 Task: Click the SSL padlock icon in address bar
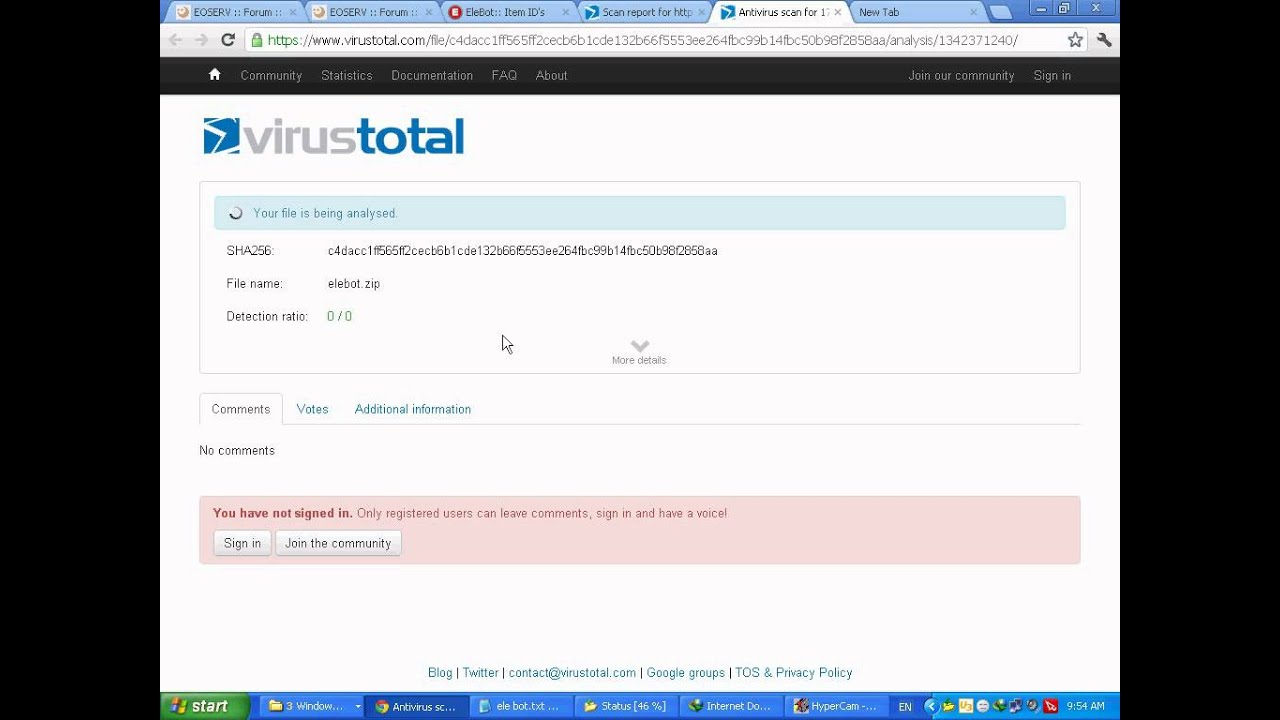[257, 40]
